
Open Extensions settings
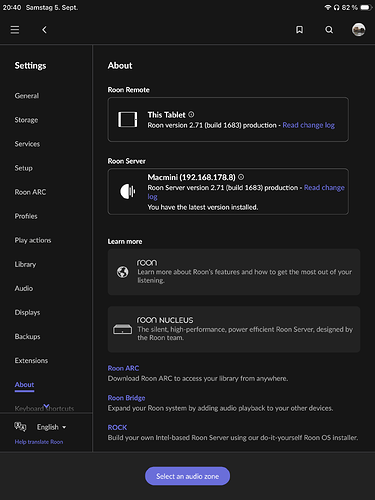click(x=31, y=360)
